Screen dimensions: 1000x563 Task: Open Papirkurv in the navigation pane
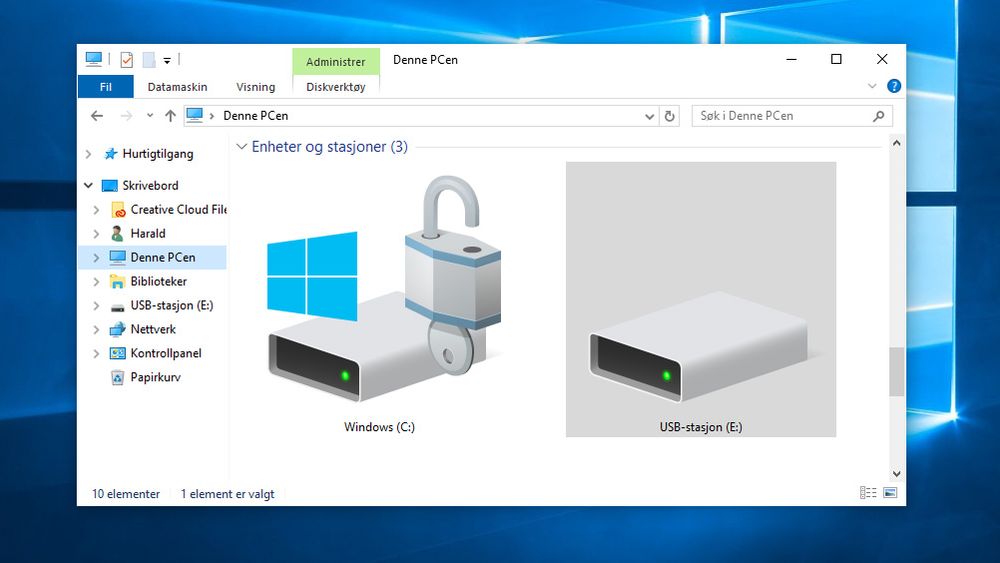coord(156,377)
